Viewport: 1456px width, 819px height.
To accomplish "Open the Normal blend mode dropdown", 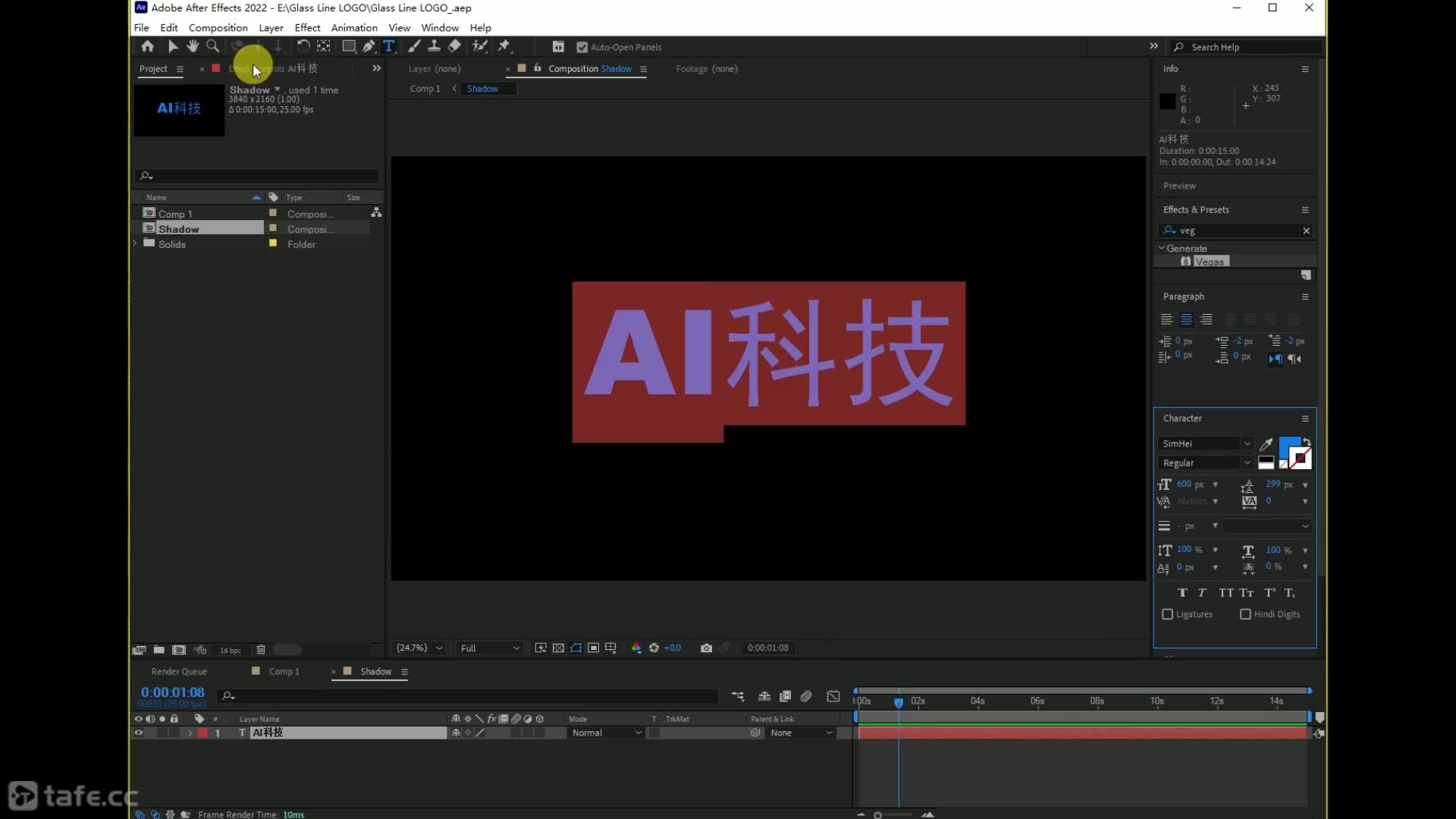I will [606, 733].
